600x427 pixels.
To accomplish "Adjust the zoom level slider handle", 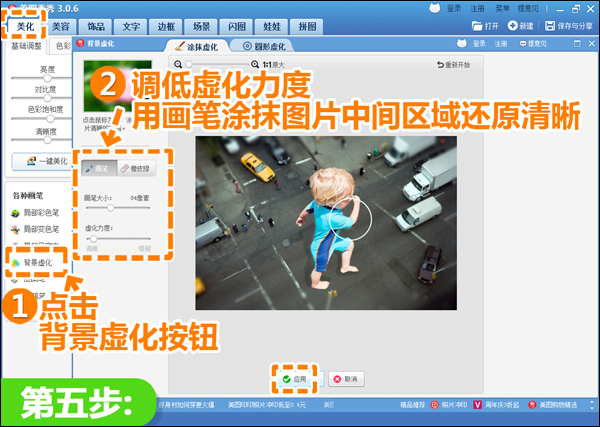I will (x=189, y=65).
